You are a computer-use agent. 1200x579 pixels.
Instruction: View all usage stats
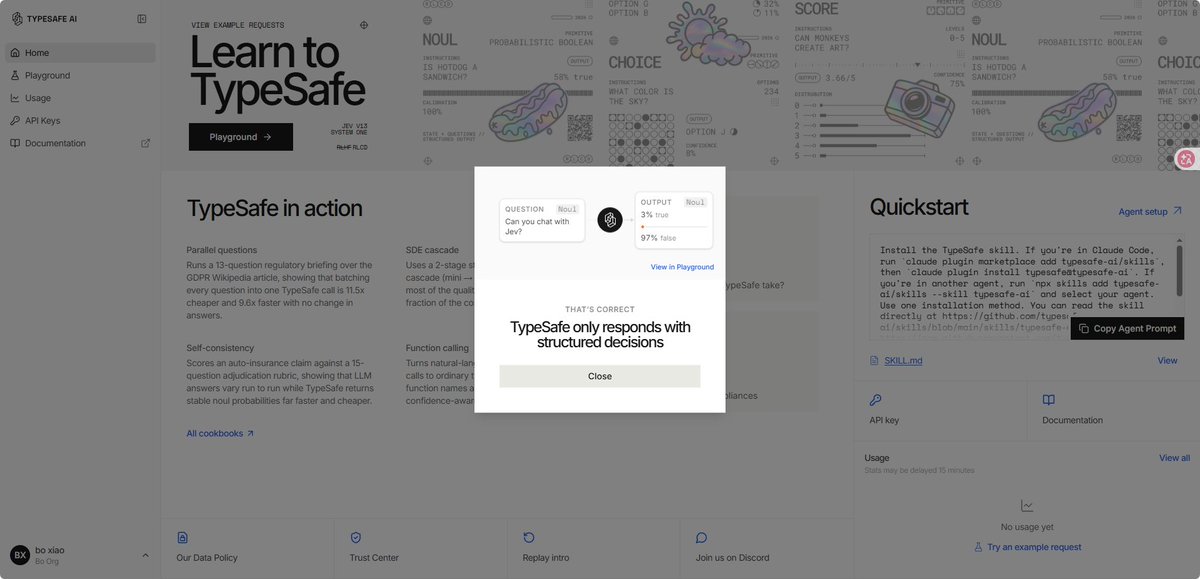[x=1174, y=458]
